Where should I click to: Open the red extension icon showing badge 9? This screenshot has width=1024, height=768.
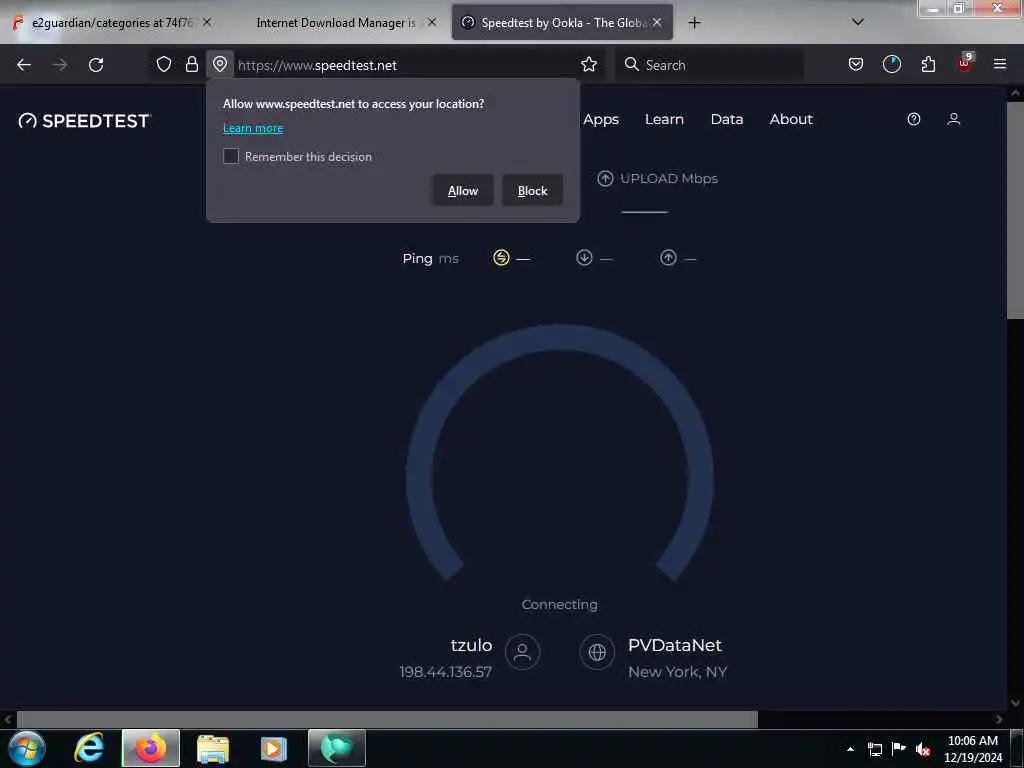[965, 63]
